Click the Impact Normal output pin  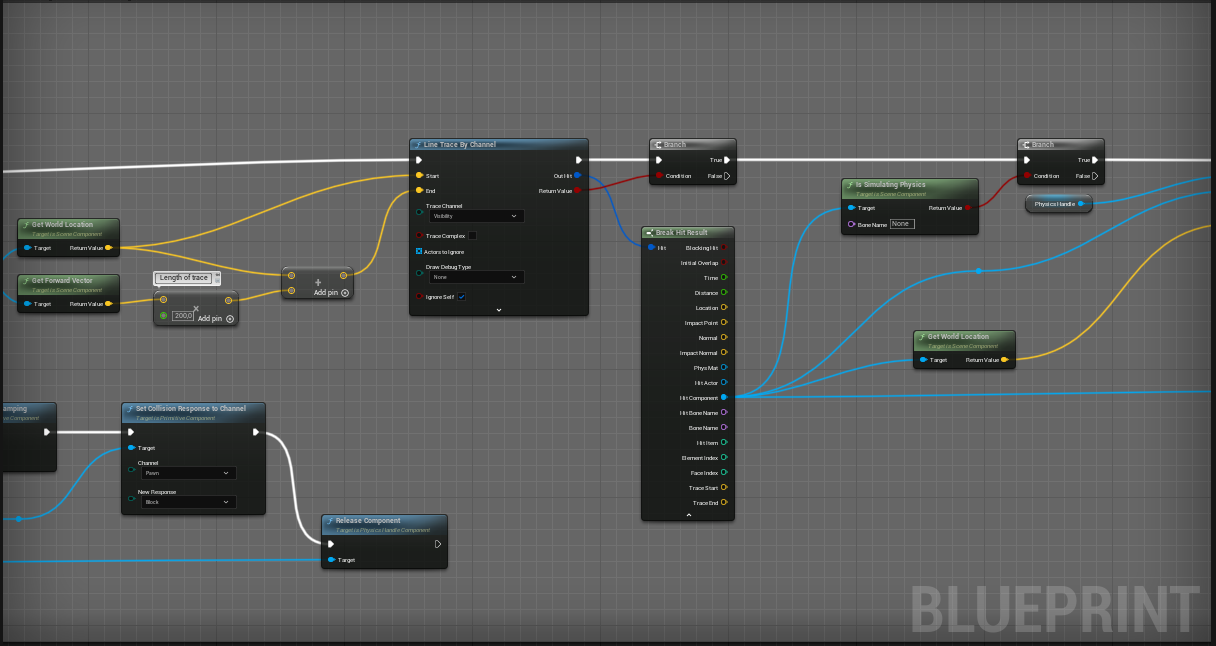pyautogui.click(x=724, y=352)
